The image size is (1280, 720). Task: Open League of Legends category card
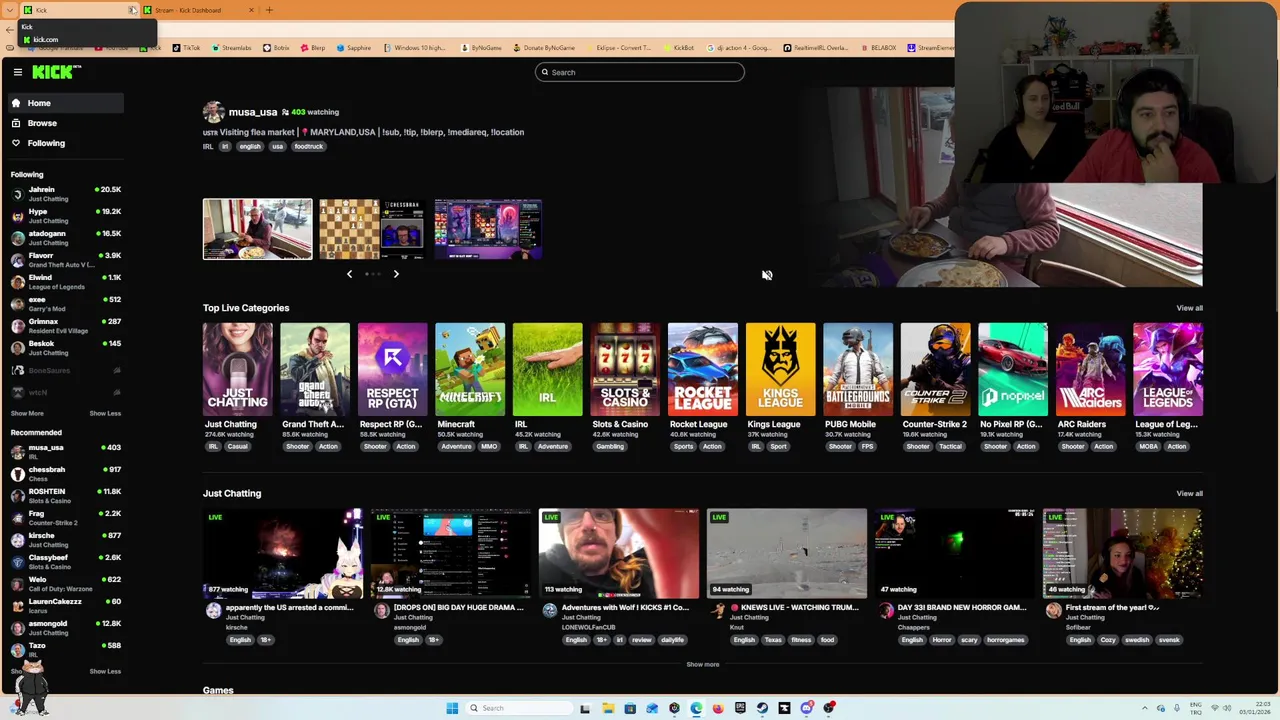pos(1168,369)
